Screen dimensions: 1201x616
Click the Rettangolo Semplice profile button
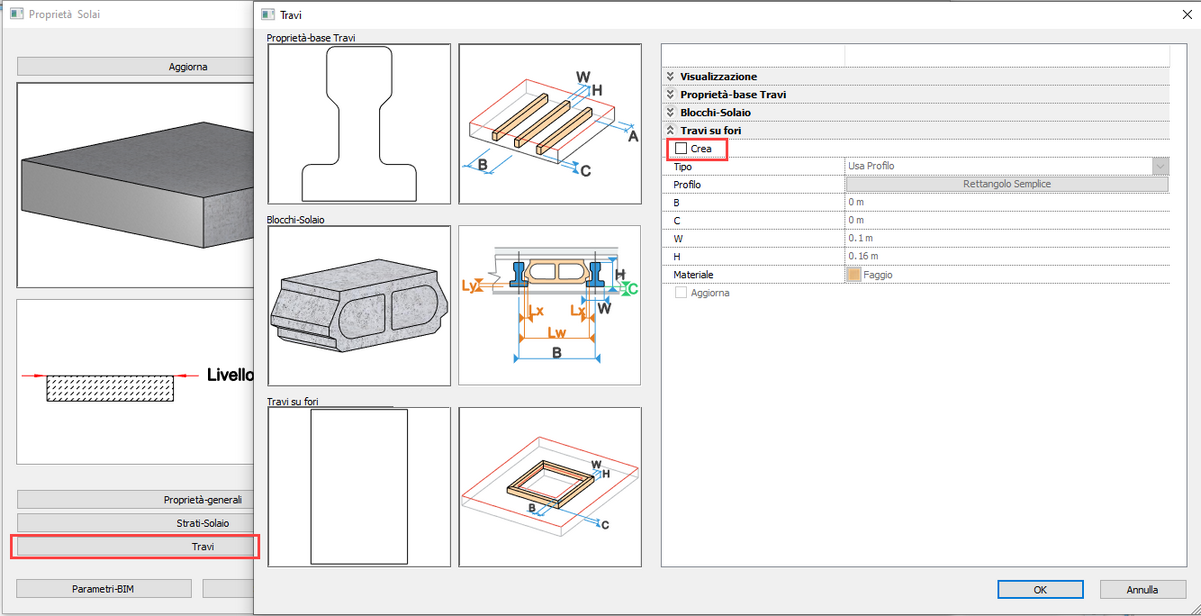(x=1007, y=185)
